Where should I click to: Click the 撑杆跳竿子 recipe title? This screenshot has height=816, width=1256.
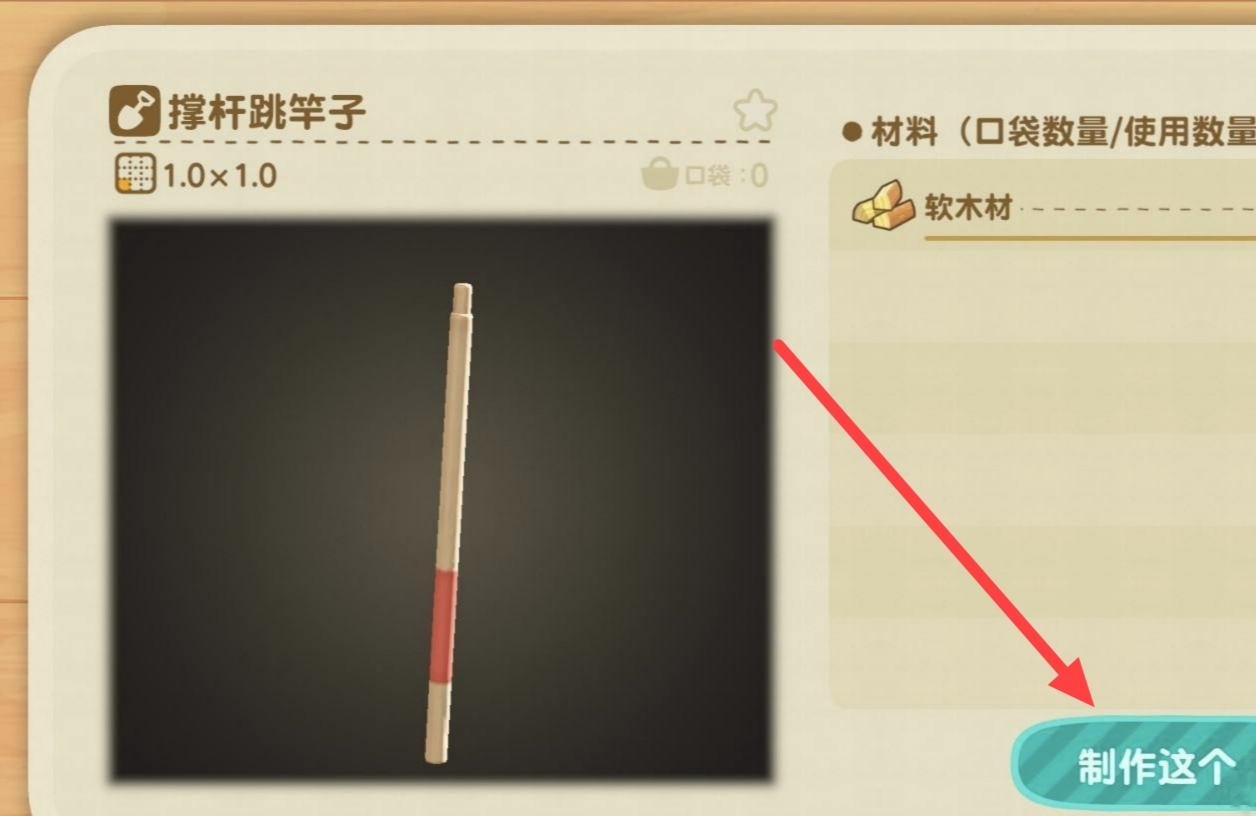[x=267, y=112]
